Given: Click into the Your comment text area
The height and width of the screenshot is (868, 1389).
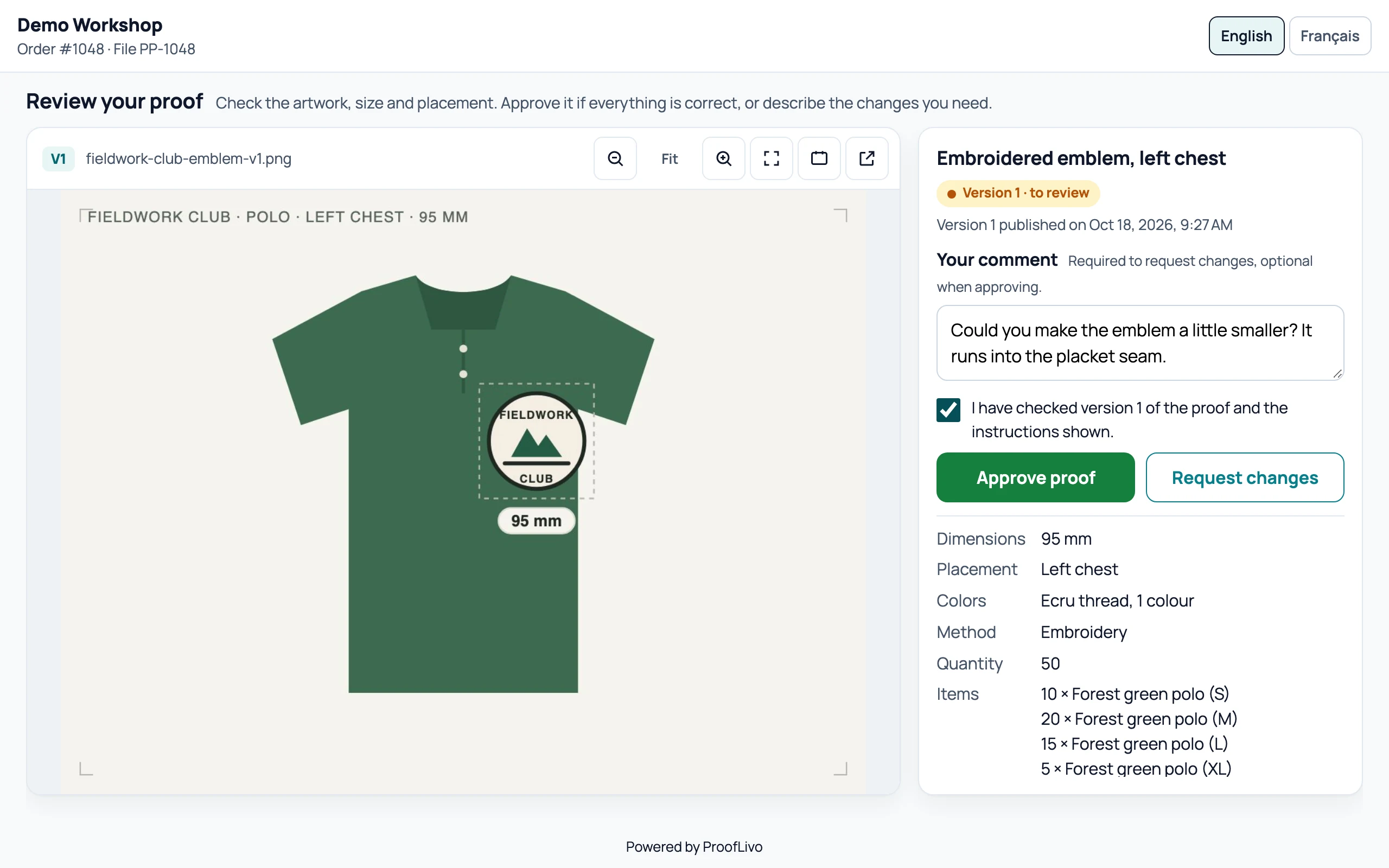Looking at the screenshot, I should [x=1140, y=343].
